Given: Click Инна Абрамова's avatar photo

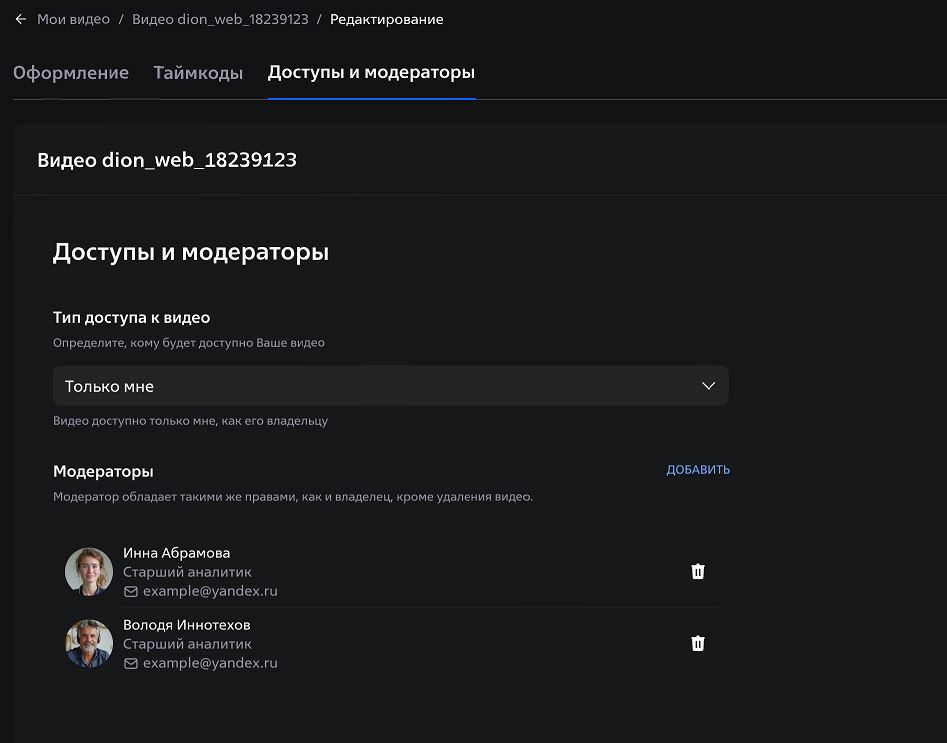Looking at the screenshot, I should coord(89,572).
